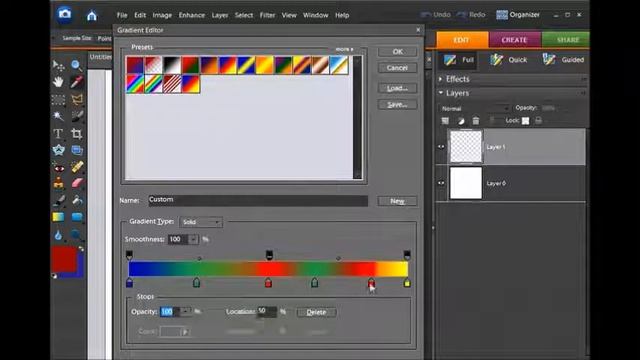Select the Healing Brush bandage tool
This screenshot has width=640, height=360.
coord(76,167)
